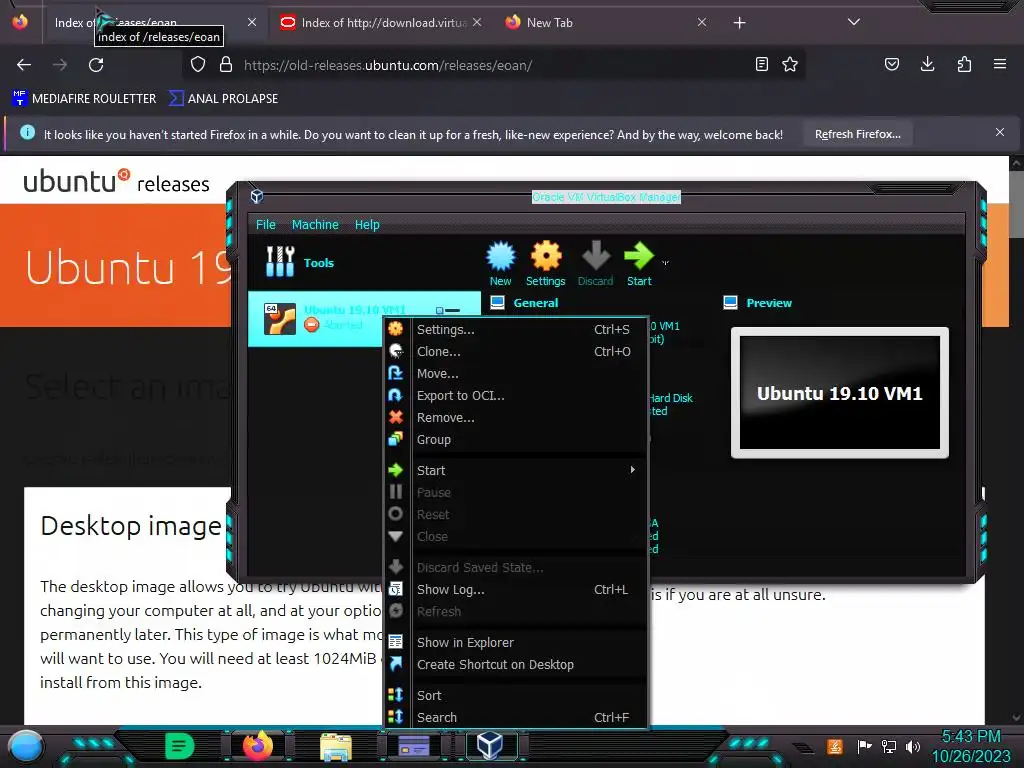Click the start arrow icon beside Start entry
The width and height of the screenshot is (1024, 768).
point(396,470)
